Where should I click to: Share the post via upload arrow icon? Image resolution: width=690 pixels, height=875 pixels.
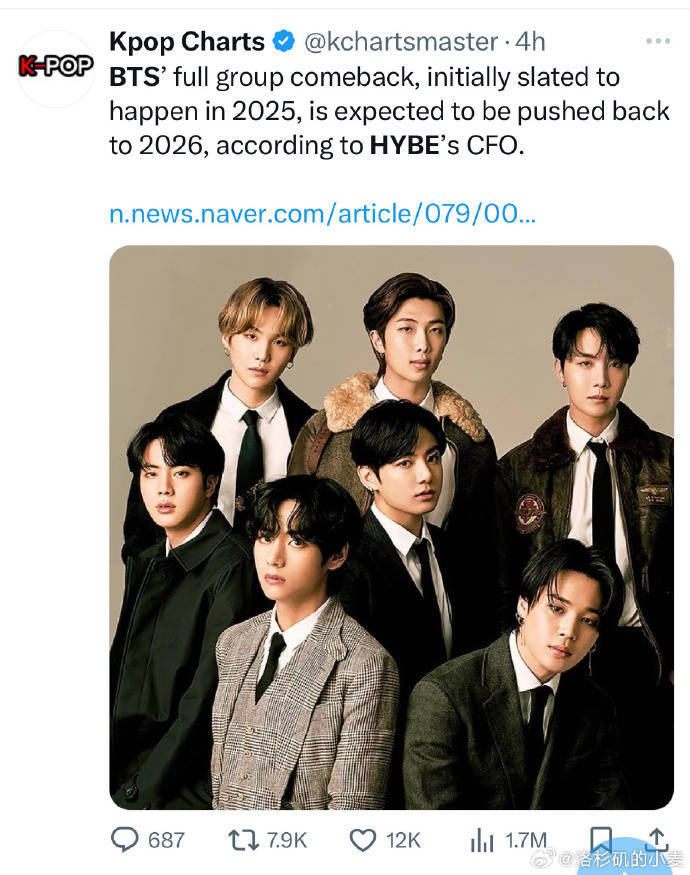[x=657, y=838]
